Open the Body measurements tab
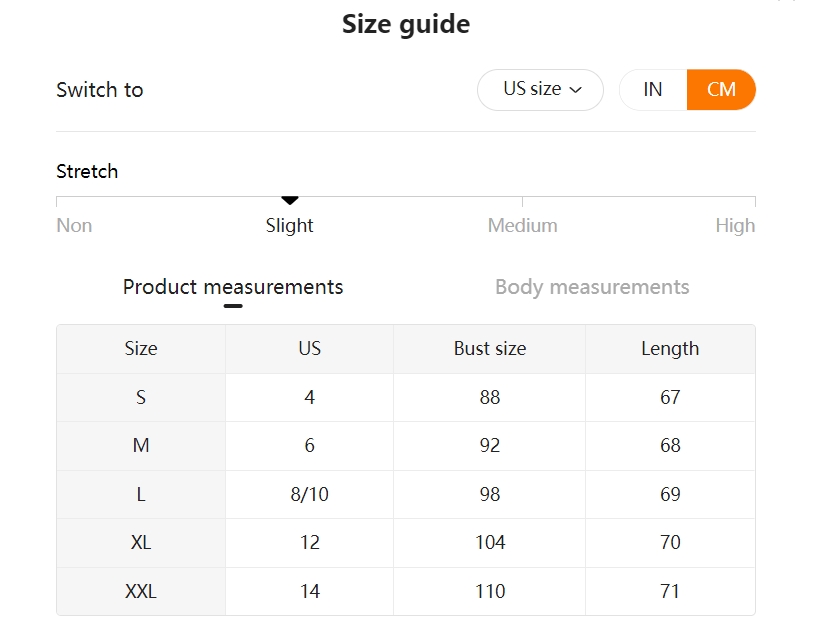 [592, 287]
